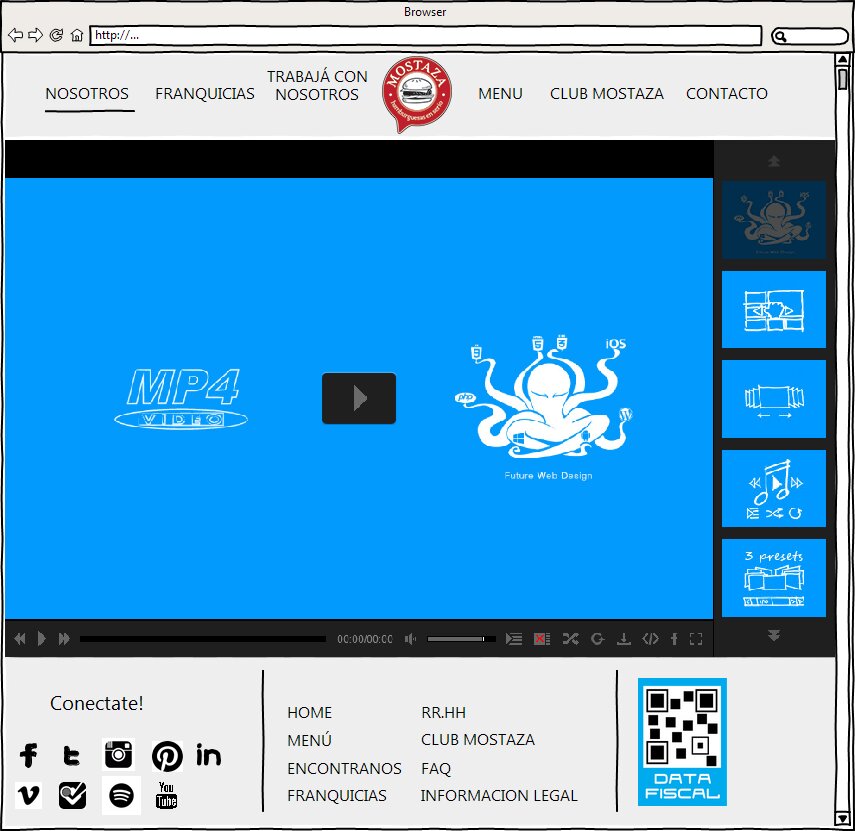Click the INFORMACION LEGAL footer link
Screen dimensions: 855x831
click(x=499, y=796)
